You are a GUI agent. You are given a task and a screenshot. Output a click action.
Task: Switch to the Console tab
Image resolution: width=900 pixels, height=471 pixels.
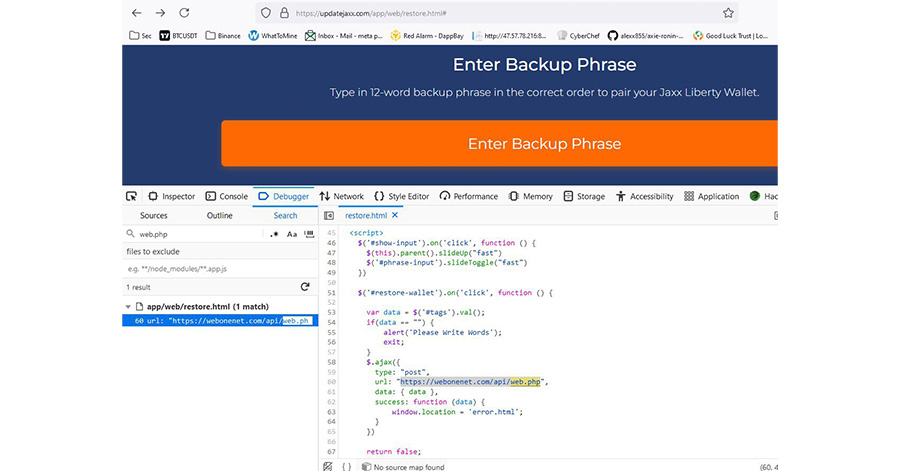pyautogui.click(x=227, y=196)
